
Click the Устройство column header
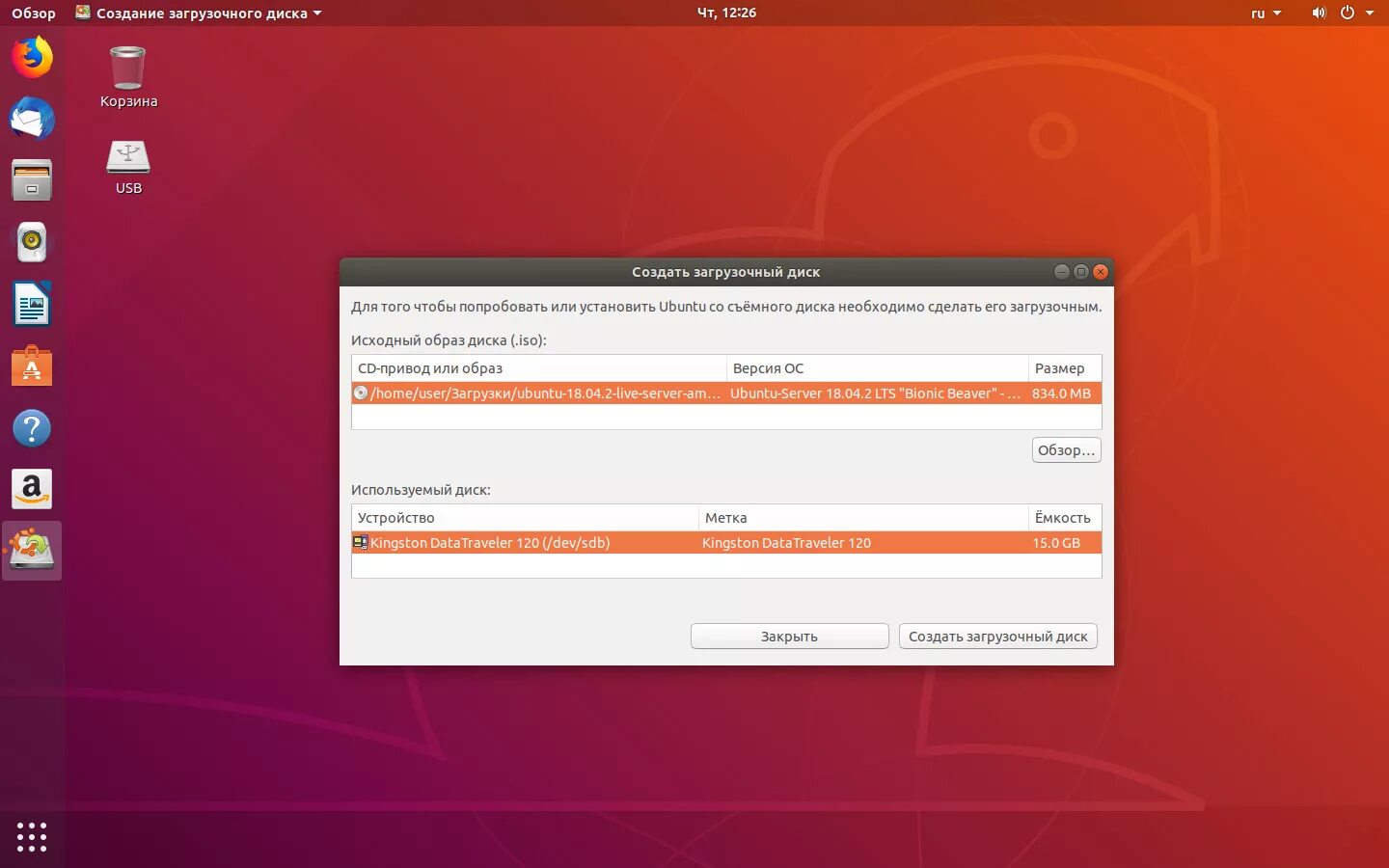(525, 518)
